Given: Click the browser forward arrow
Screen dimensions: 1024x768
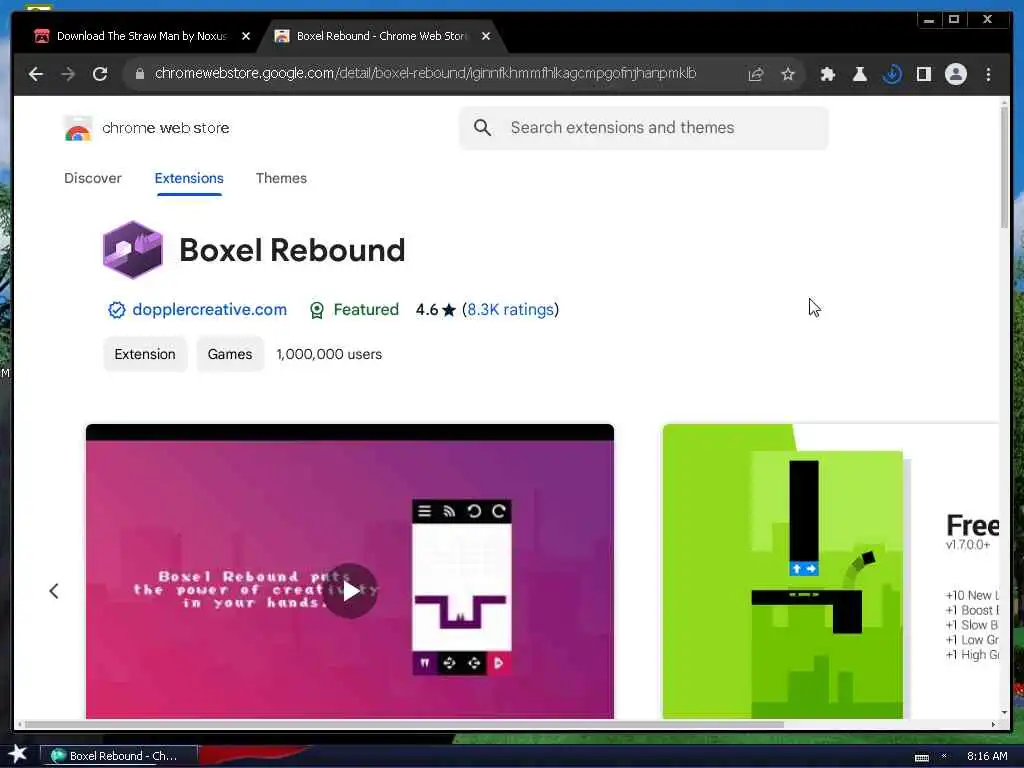Looking at the screenshot, I should click(68, 74).
